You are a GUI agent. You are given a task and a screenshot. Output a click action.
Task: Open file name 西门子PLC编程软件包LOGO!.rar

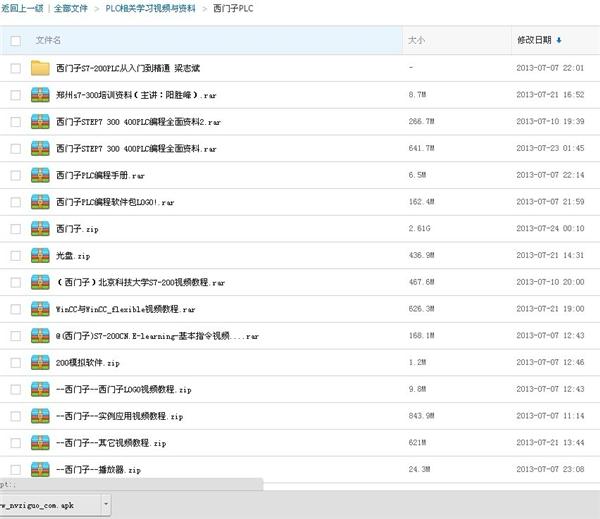tap(115, 202)
